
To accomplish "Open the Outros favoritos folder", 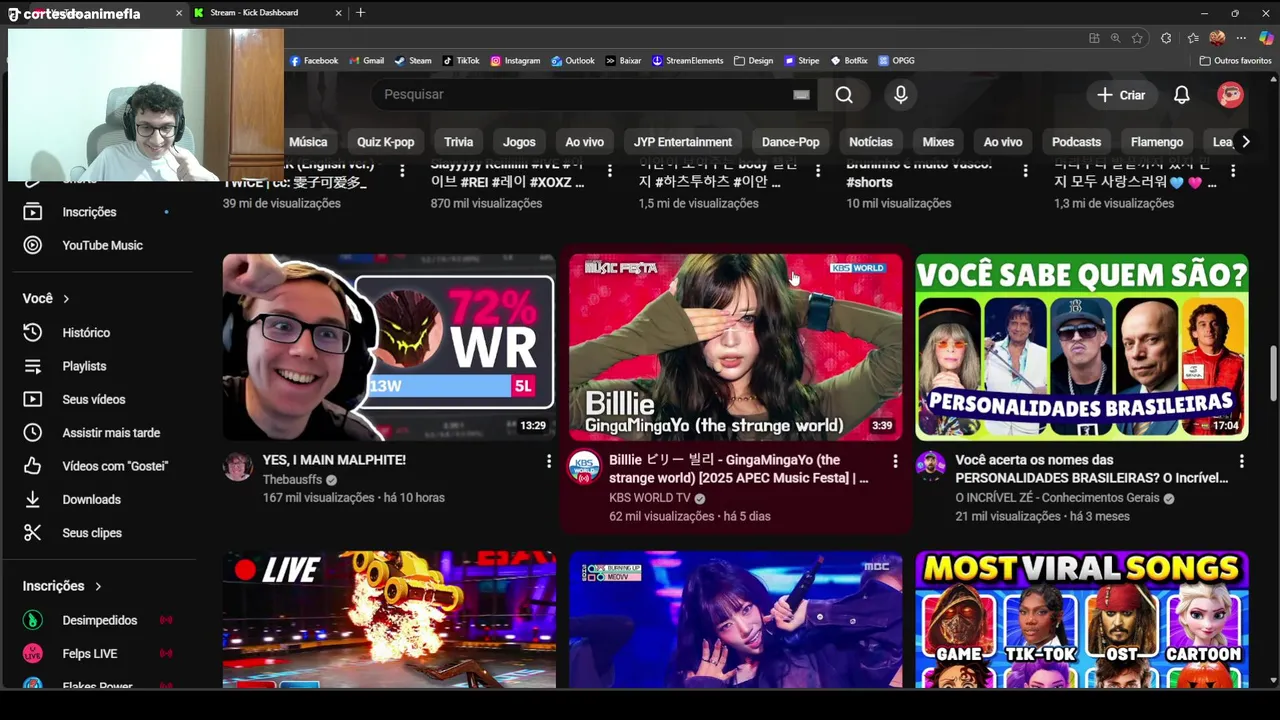I will [x=1235, y=60].
